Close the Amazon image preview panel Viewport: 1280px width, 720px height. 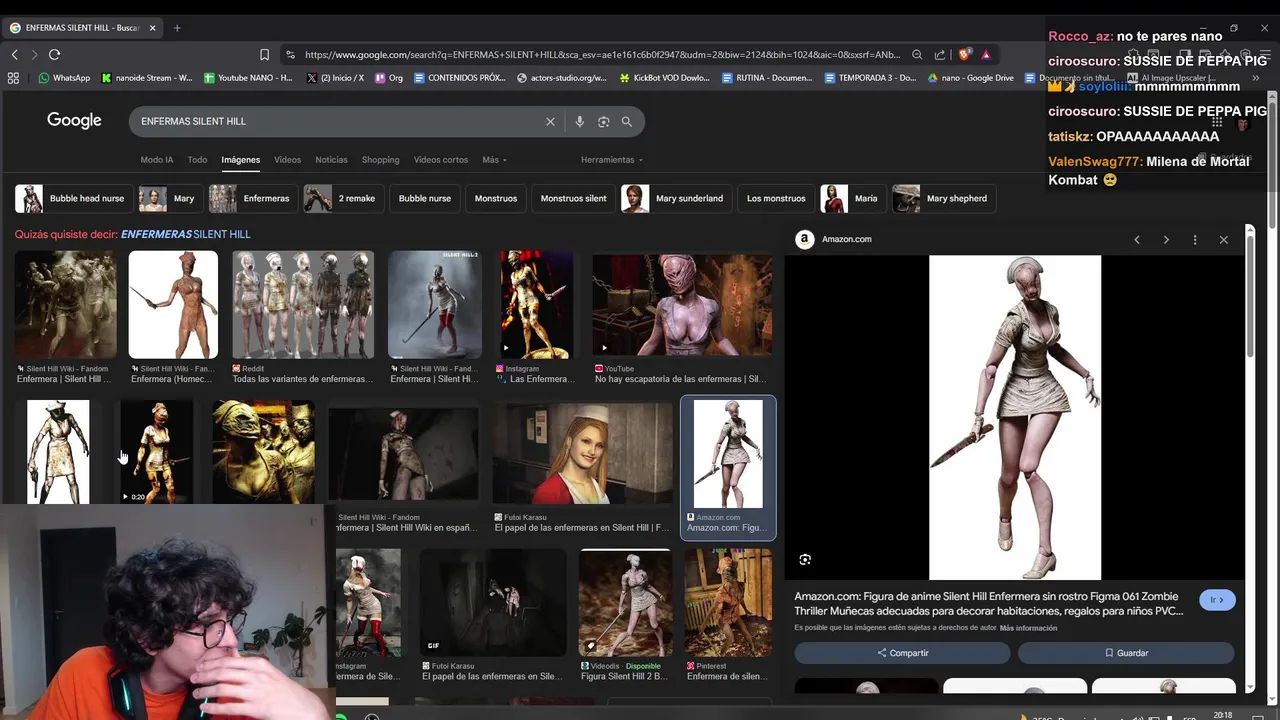tap(1223, 240)
